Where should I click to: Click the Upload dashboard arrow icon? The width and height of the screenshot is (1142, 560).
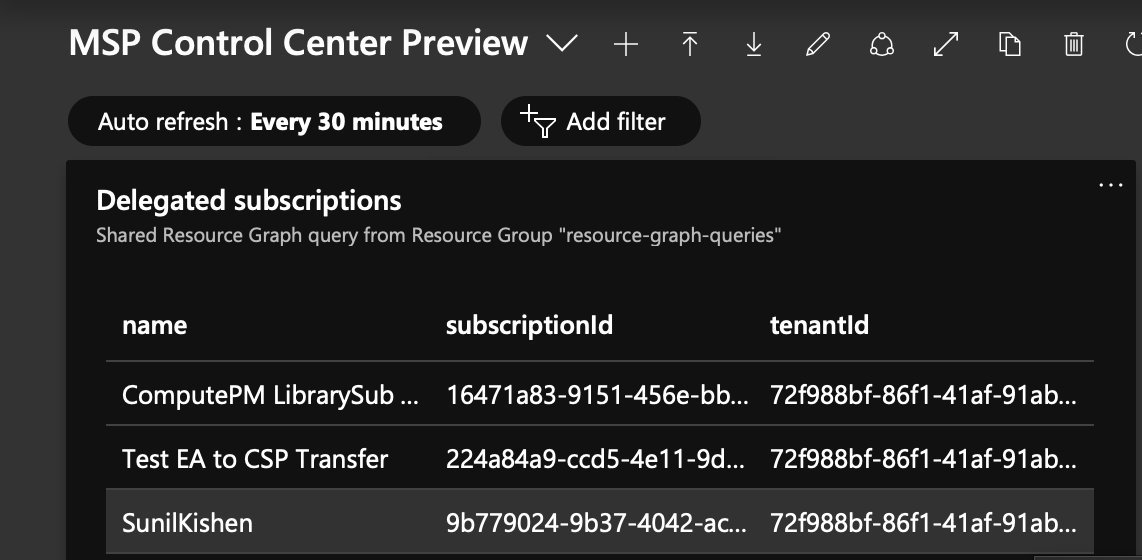[x=690, y=44]
